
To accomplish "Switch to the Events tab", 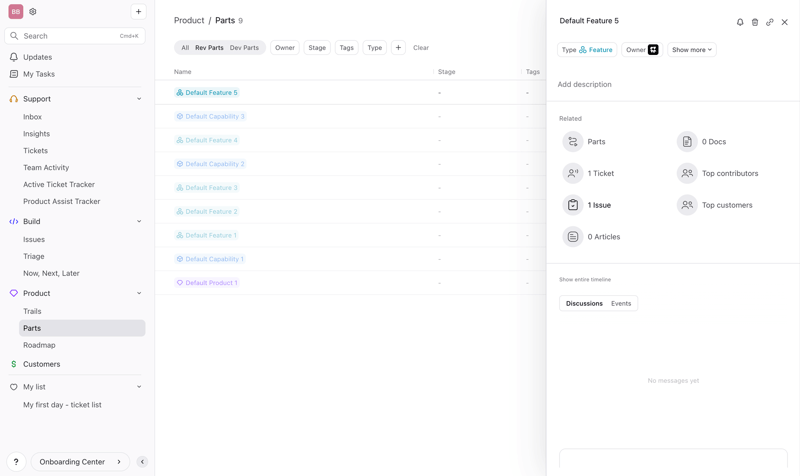I will pos(621,304).
